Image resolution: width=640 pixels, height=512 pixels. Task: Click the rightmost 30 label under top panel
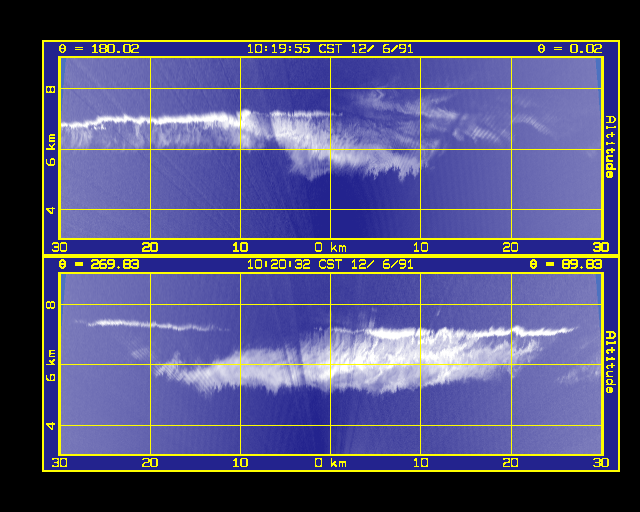click(x=601, y=247)
